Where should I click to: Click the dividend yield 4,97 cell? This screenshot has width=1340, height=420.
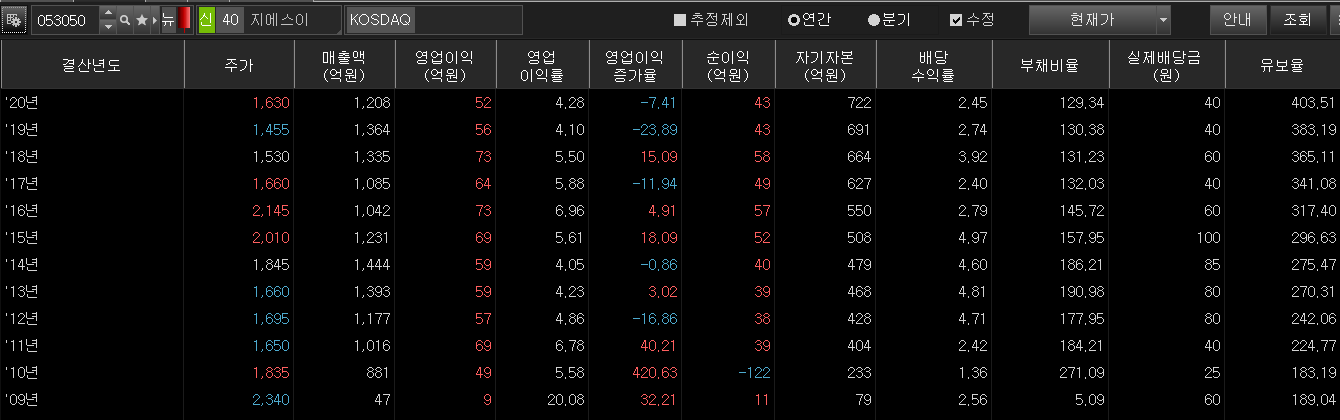point(971,237)
